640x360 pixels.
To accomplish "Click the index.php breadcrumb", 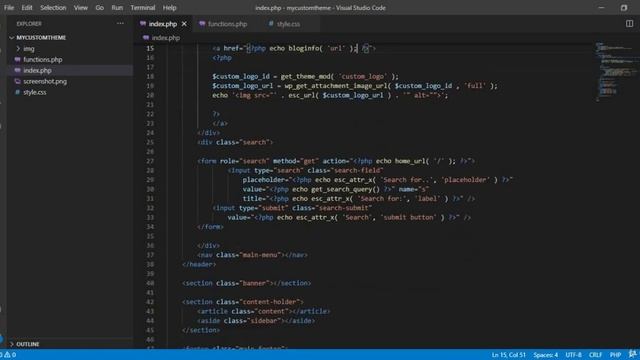I will (x=165, y=38).
